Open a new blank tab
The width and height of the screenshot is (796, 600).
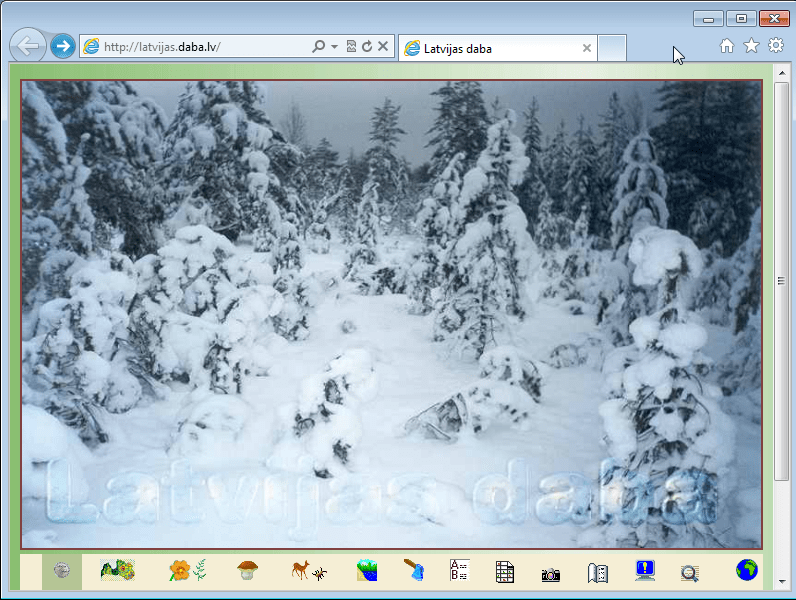(612, 48)
